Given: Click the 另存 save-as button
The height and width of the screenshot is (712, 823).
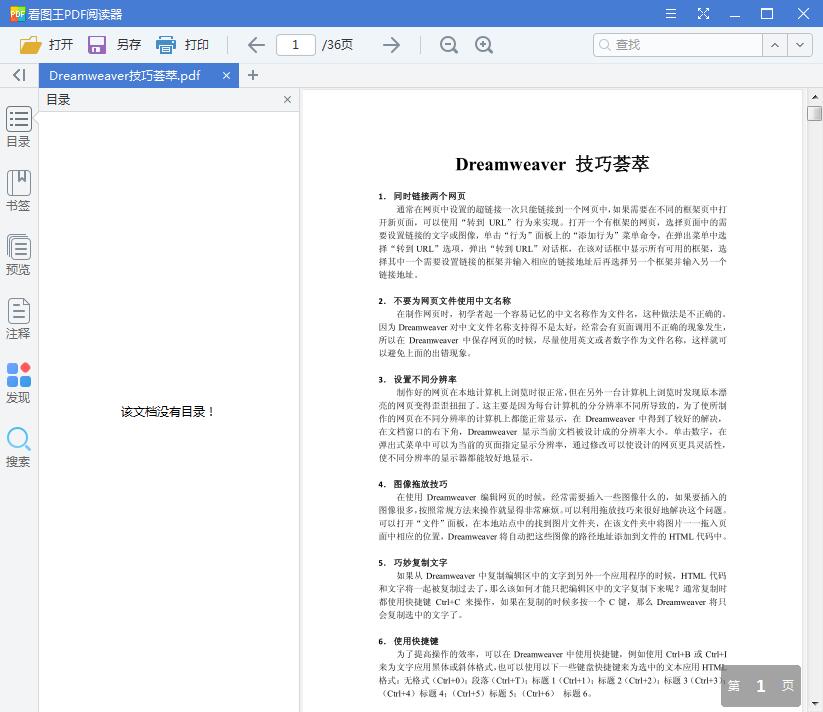Looking at the screenshot, I should coord(114,45).
